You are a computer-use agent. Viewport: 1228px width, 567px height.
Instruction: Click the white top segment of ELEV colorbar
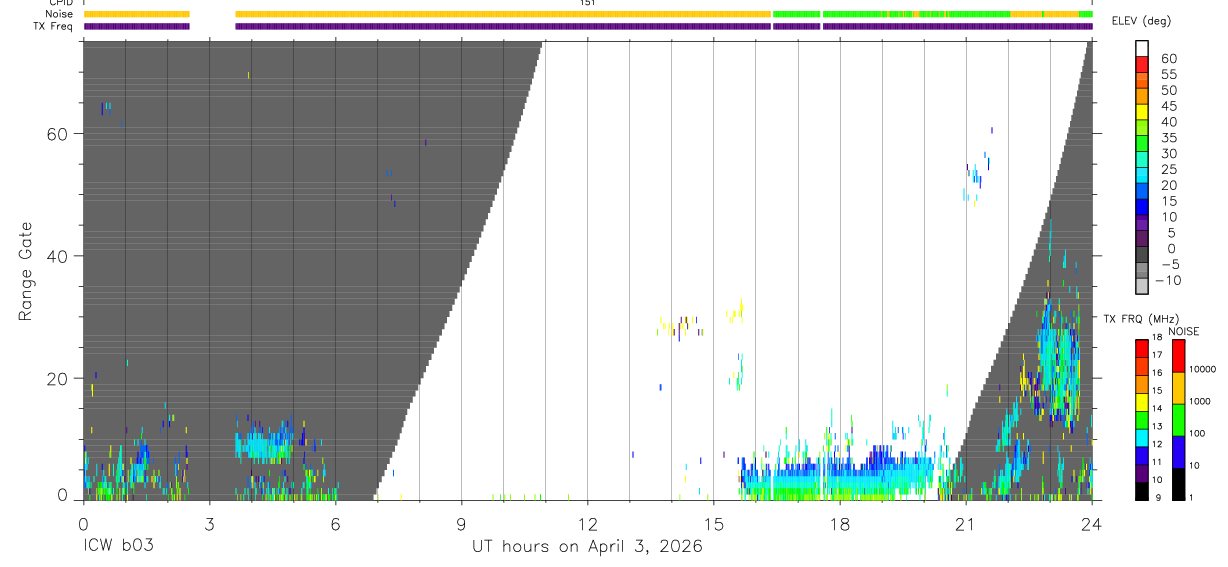point(1142,49)
